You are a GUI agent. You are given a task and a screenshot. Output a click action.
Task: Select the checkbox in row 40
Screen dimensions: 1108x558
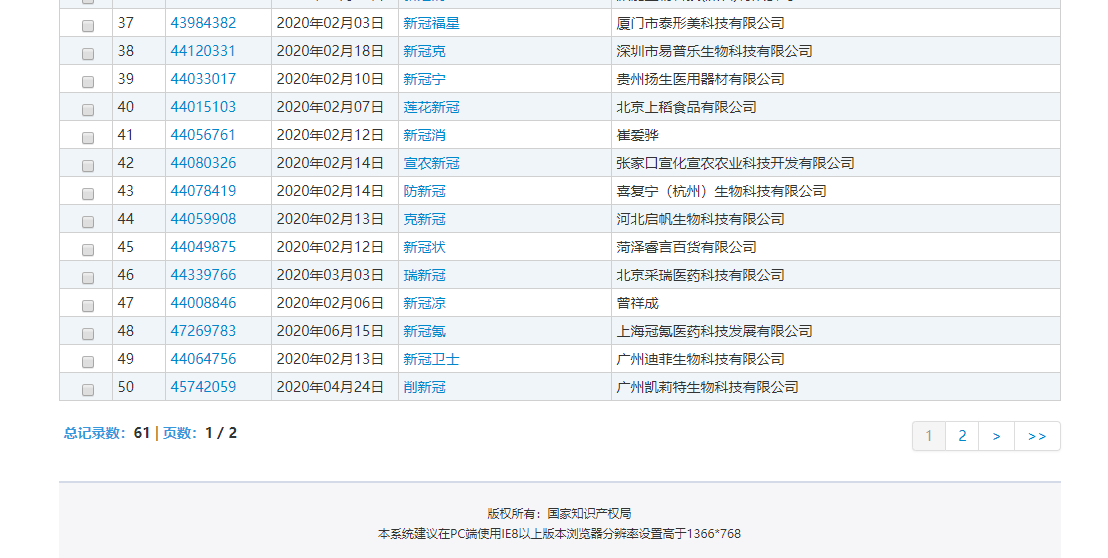[x=88, y=109]
